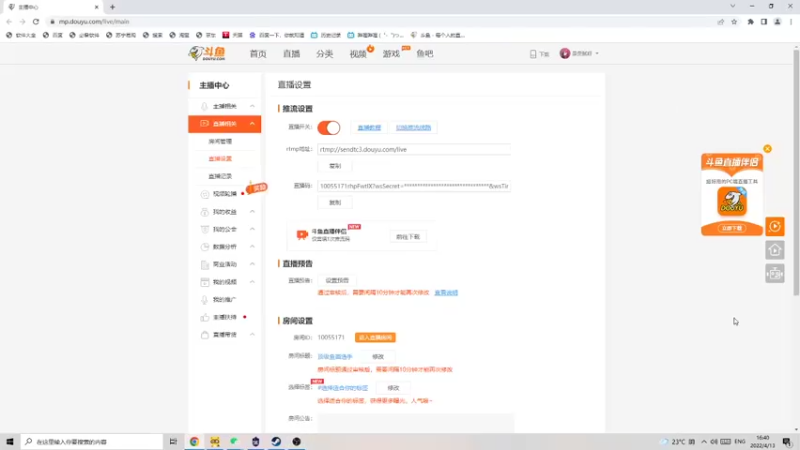Collapse the 直播相关 section chevron
Image resolution: width=800 pixels, height=450 pixels.
pos(252,123)
